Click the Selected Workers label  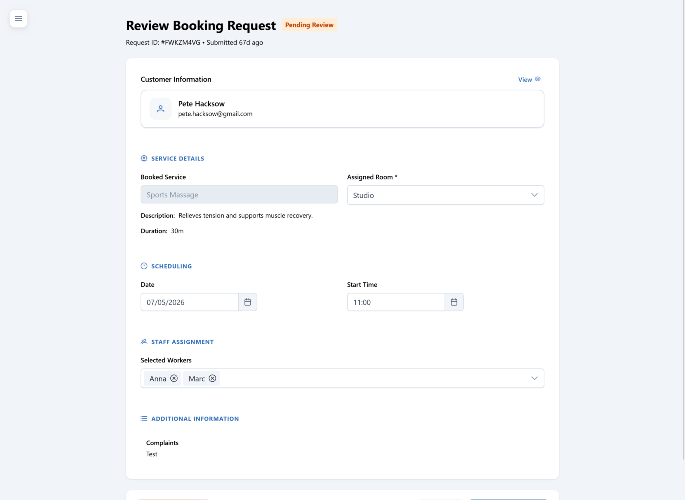(166, 360)
